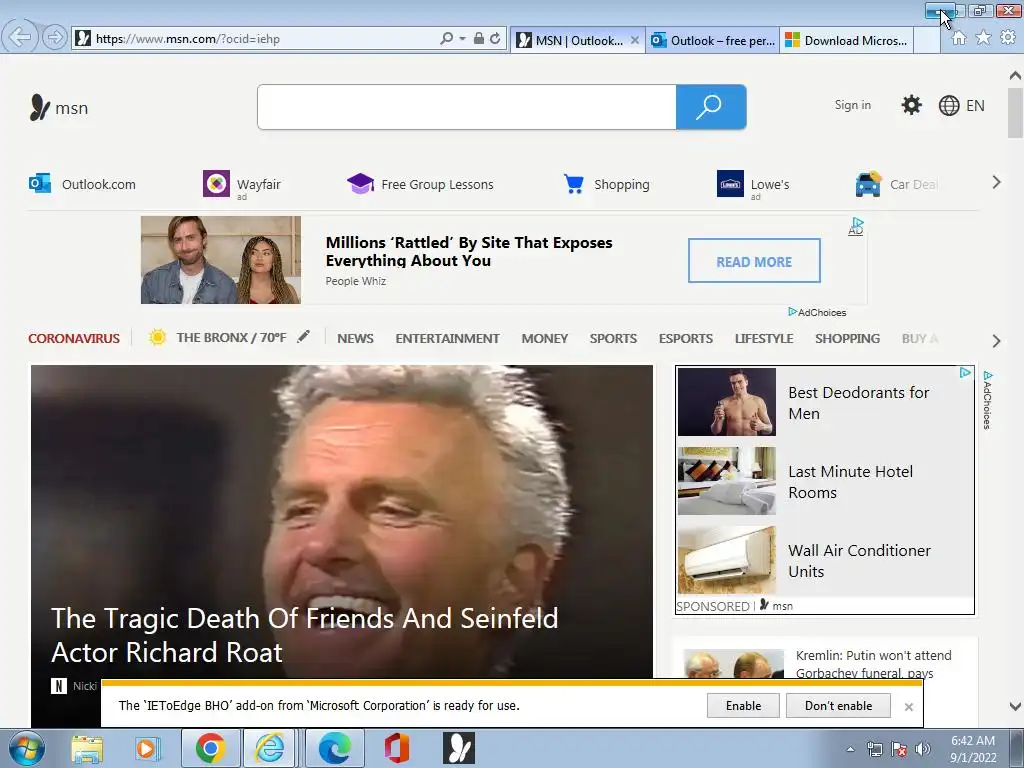
Task: Enable the IEToEdge BHO add-on
Action: pos(743,705)
